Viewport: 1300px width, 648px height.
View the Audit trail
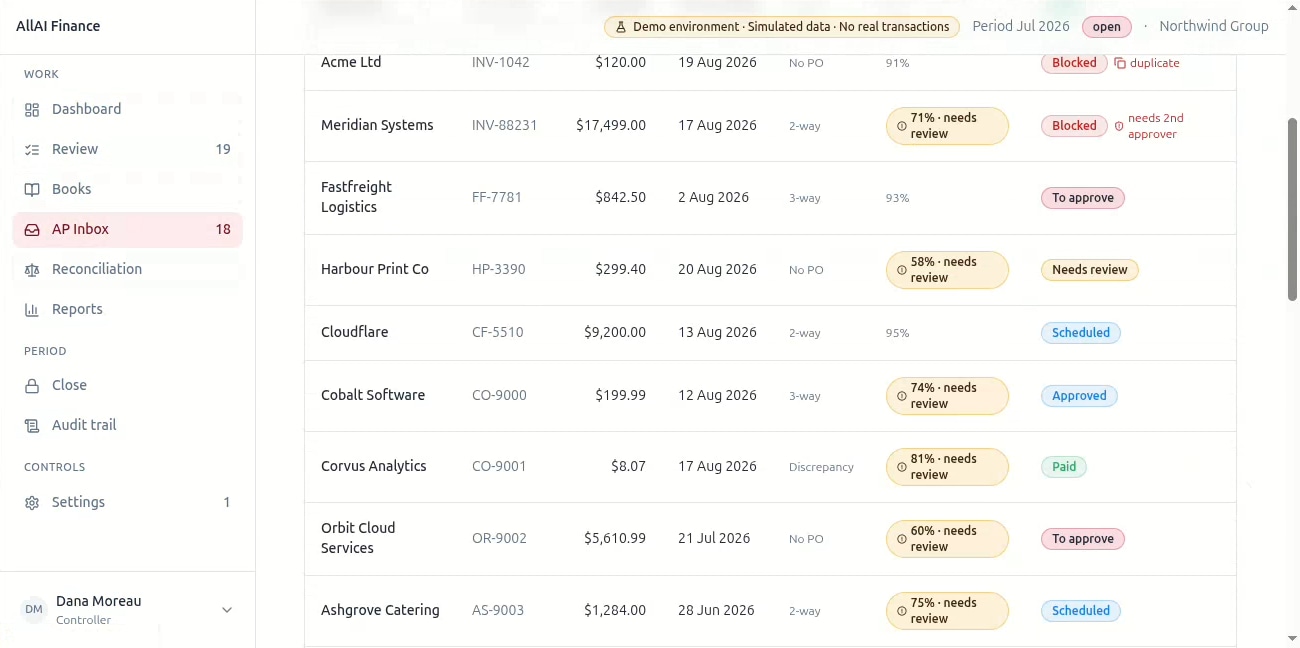[128, 425]
